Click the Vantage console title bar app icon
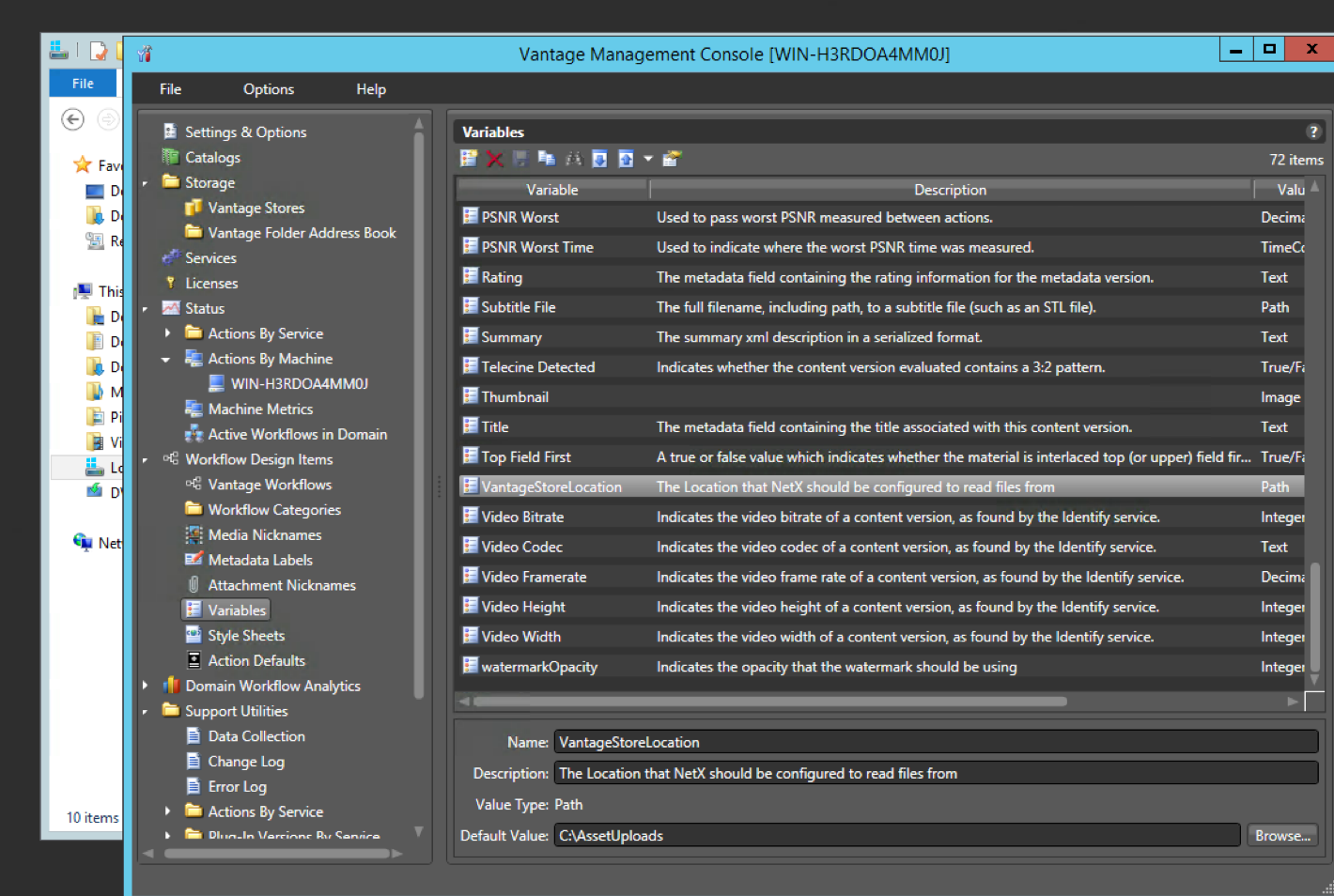 145,54
